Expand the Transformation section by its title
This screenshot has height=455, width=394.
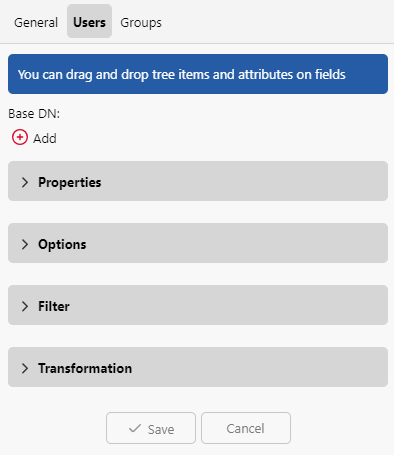tap(85, 368)
